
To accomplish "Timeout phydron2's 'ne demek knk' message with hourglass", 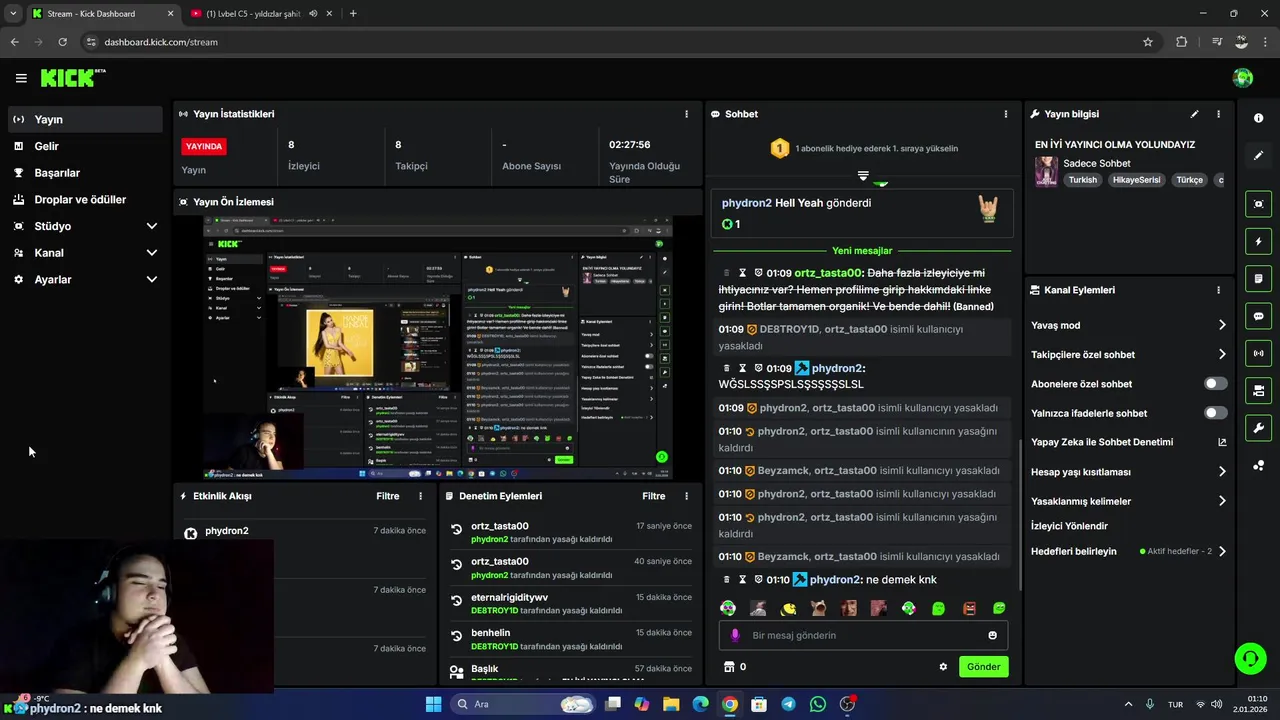I will coord(742,580).
